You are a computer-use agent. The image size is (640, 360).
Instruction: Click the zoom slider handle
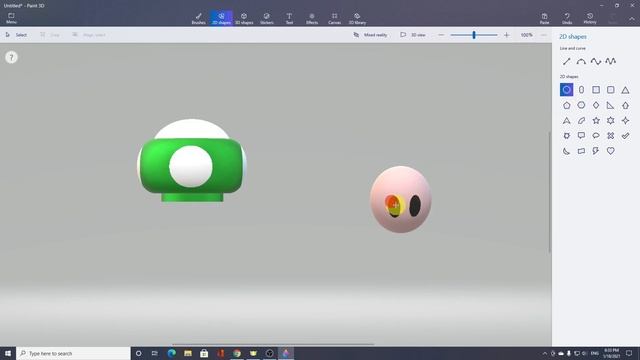474,35
